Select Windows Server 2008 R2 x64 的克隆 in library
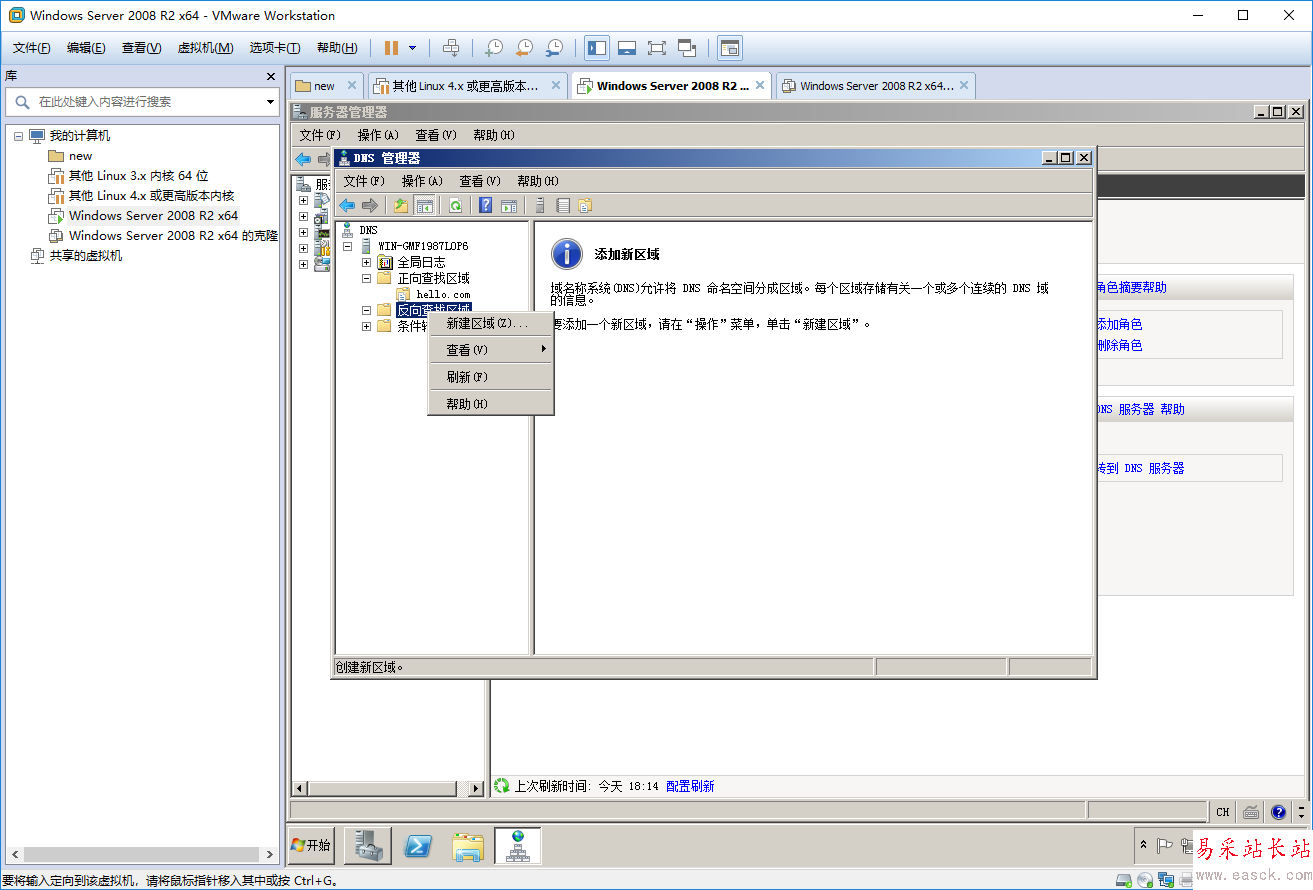 click(x=173, y=236)
